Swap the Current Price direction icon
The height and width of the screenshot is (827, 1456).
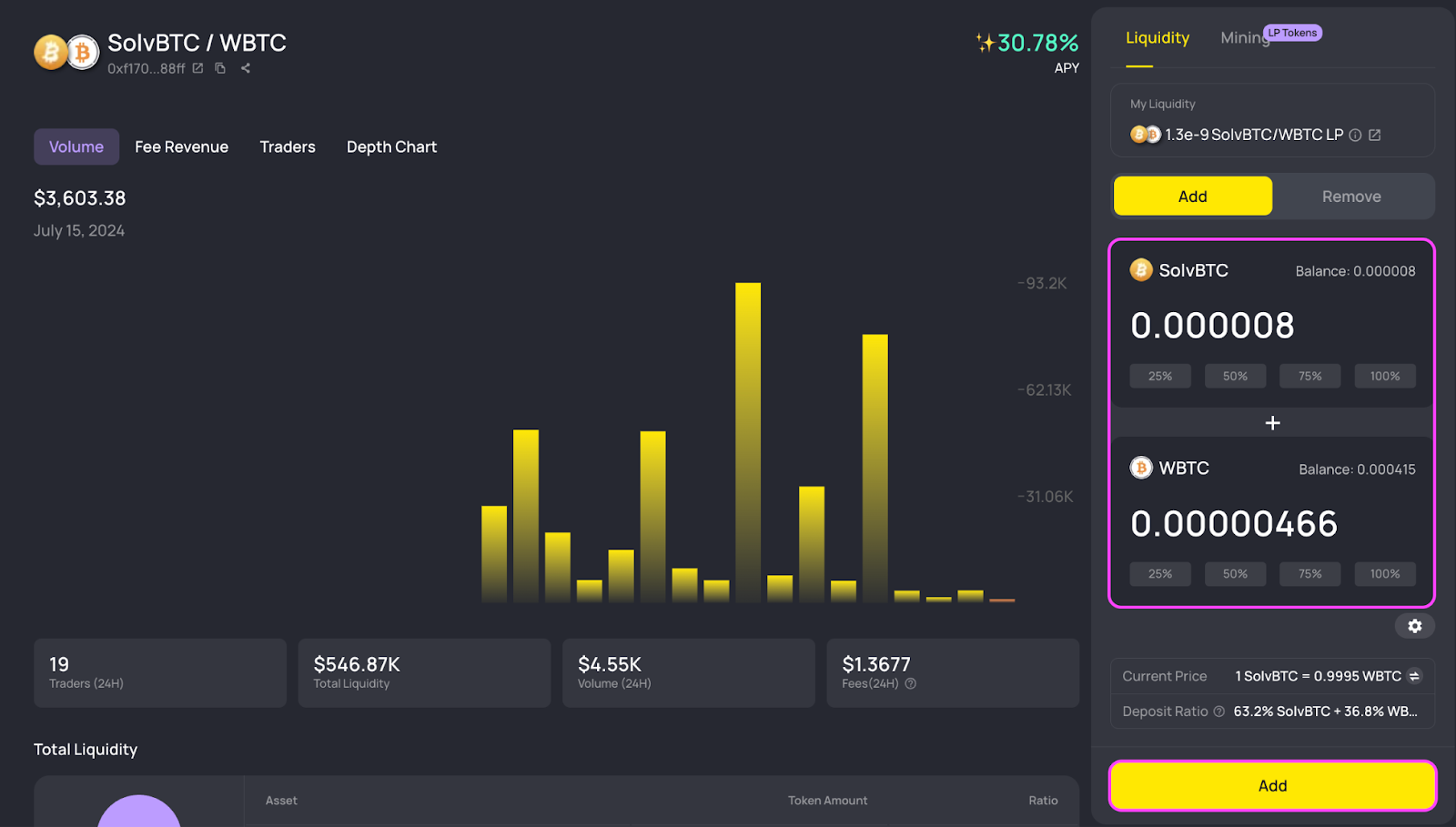pos(1414,676)
